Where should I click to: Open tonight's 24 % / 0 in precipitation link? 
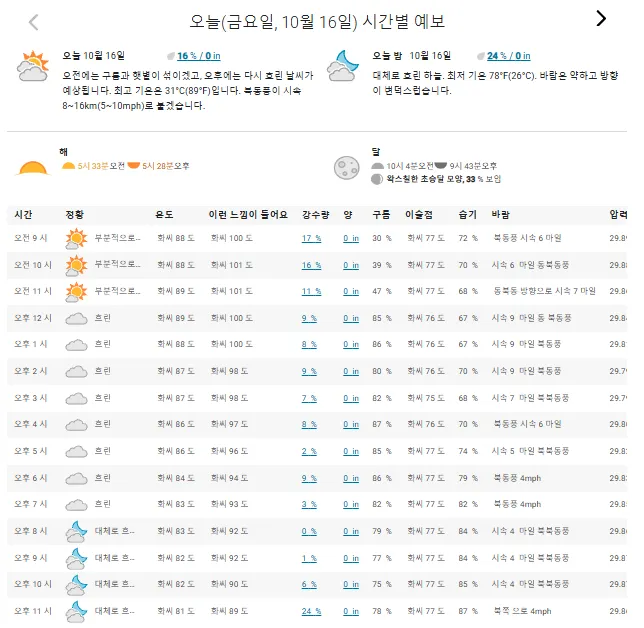(508, 56)
